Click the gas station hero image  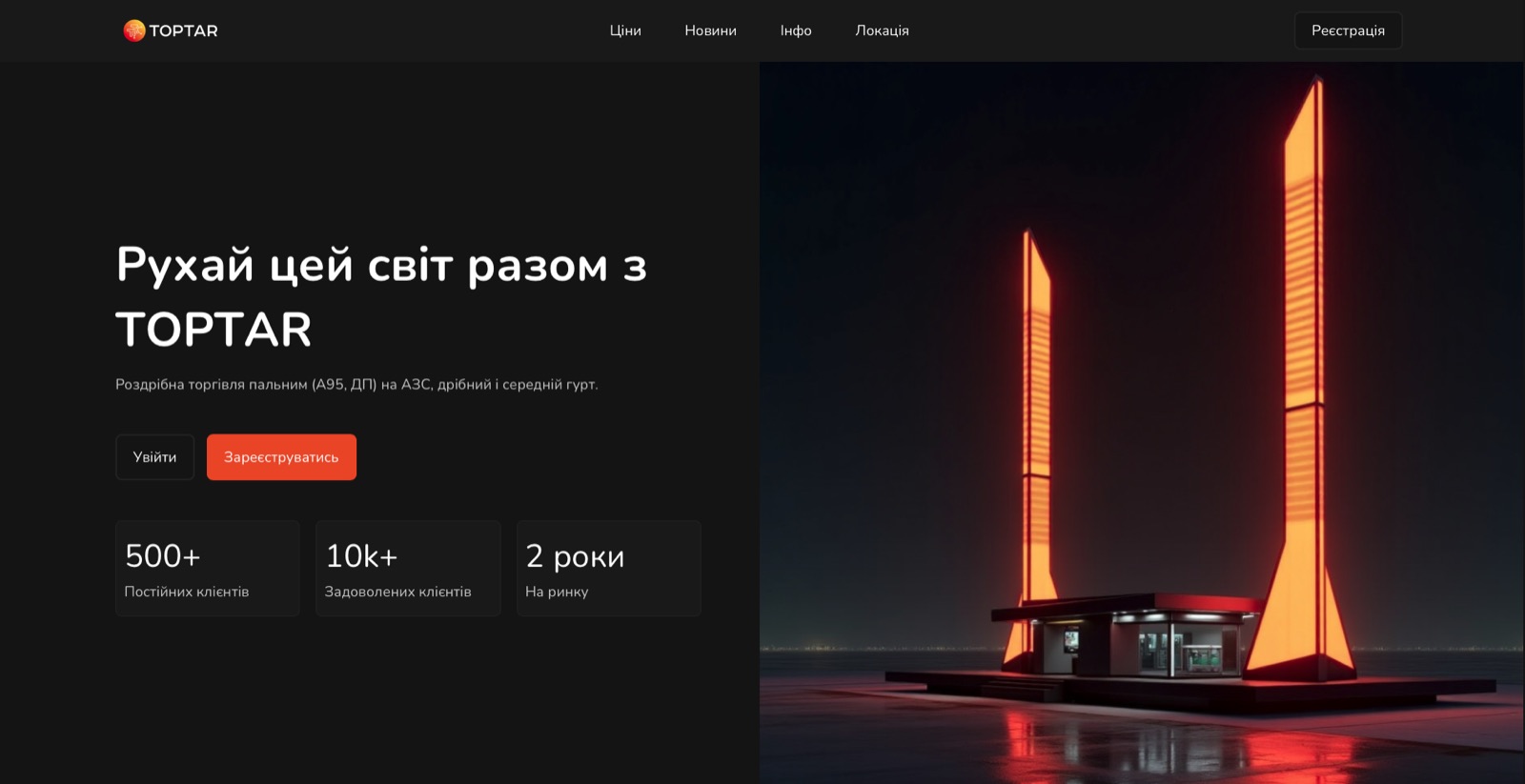tap(1142, 423)
